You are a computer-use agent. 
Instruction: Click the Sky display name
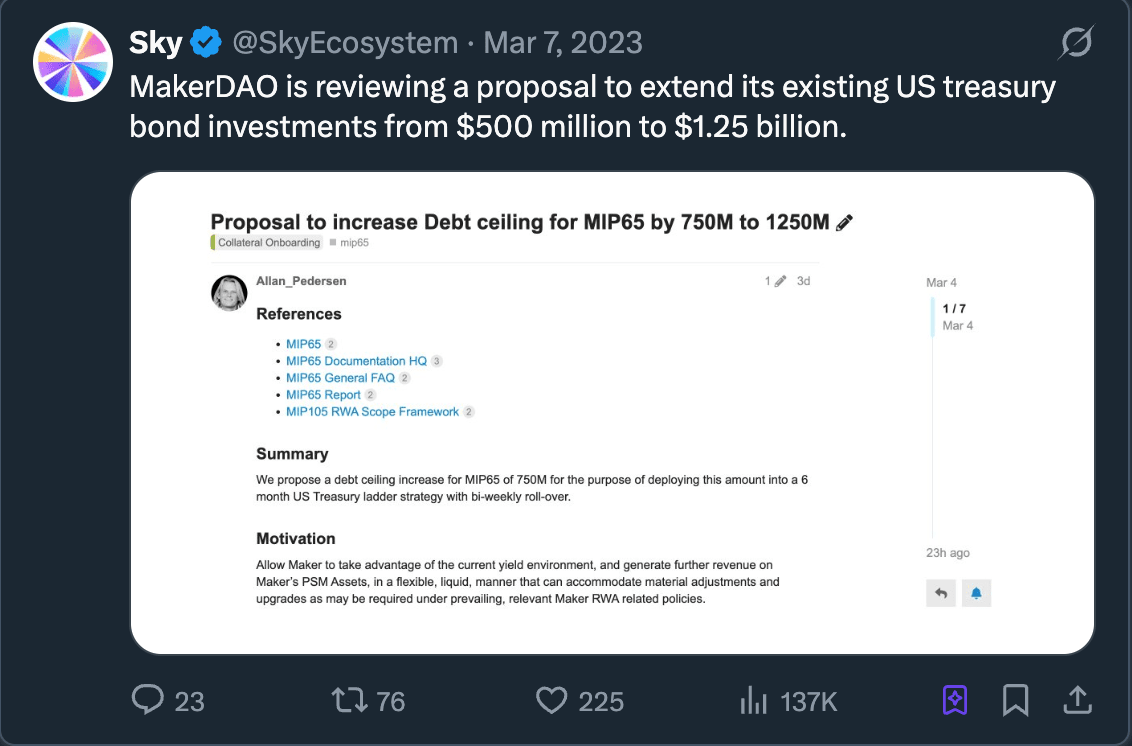156,43
